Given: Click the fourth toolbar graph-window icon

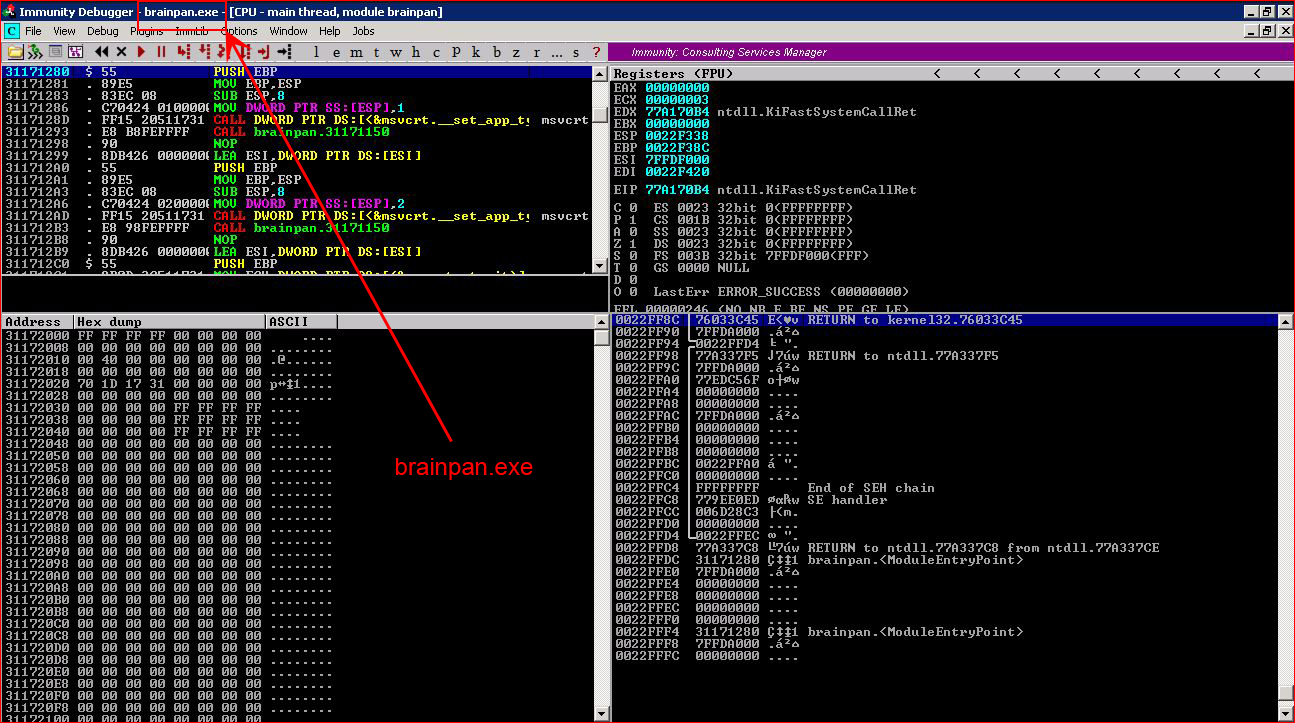Looking at the screenshot, I should coord(74,51).
